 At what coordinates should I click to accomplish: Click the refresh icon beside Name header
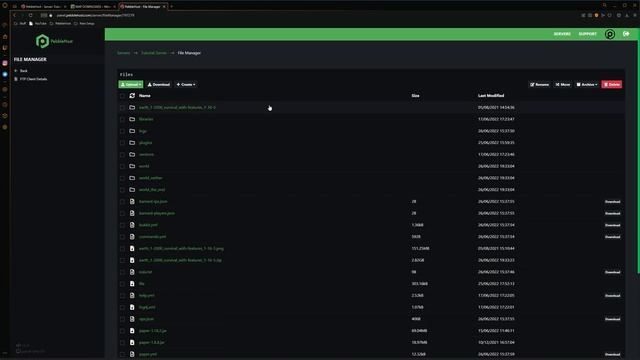132,96
